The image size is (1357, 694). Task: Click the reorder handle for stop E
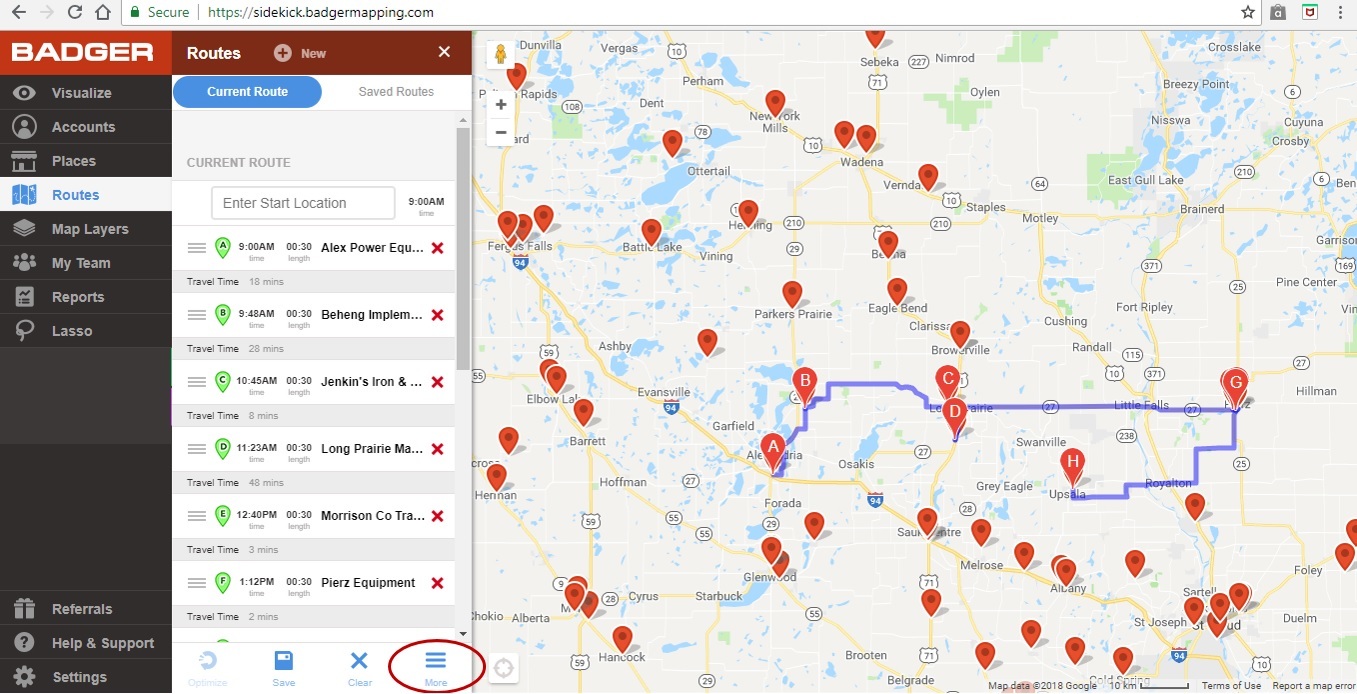tap(197, 516)
